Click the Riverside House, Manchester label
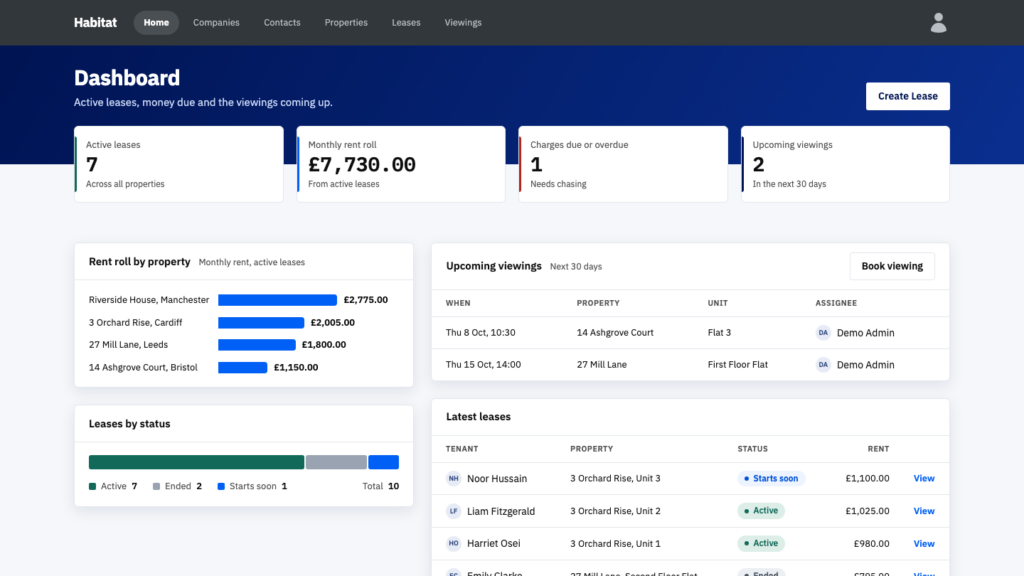The height and width of the screenshot is (576, 1024). tap(149, 300)
